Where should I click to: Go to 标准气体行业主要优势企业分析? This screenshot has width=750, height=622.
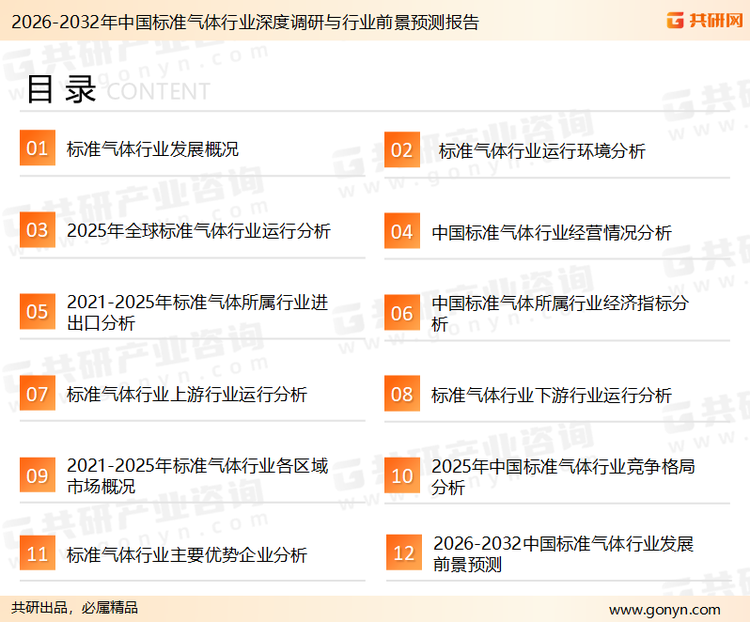pos(187,555)
